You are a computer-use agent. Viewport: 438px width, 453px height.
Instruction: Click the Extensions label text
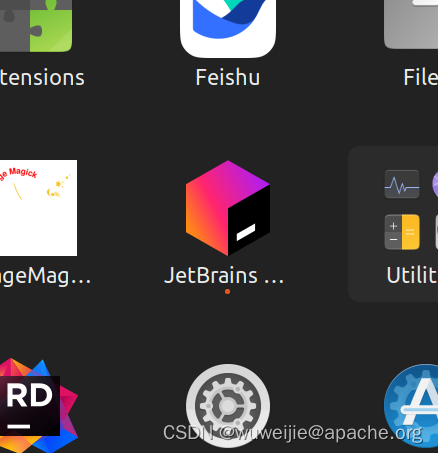click(x=42, y=77)
